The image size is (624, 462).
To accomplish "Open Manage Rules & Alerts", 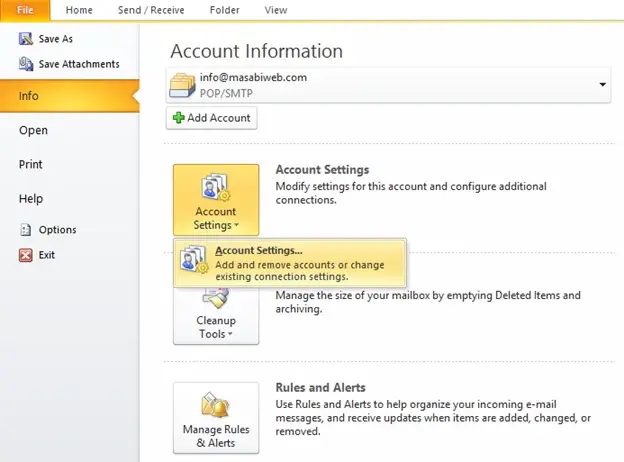I will click(216, 418).
